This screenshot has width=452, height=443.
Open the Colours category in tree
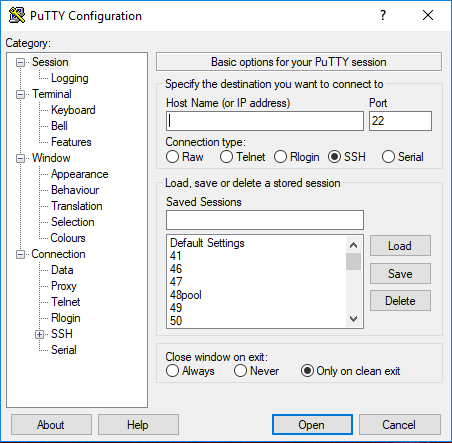click(68, 238)
